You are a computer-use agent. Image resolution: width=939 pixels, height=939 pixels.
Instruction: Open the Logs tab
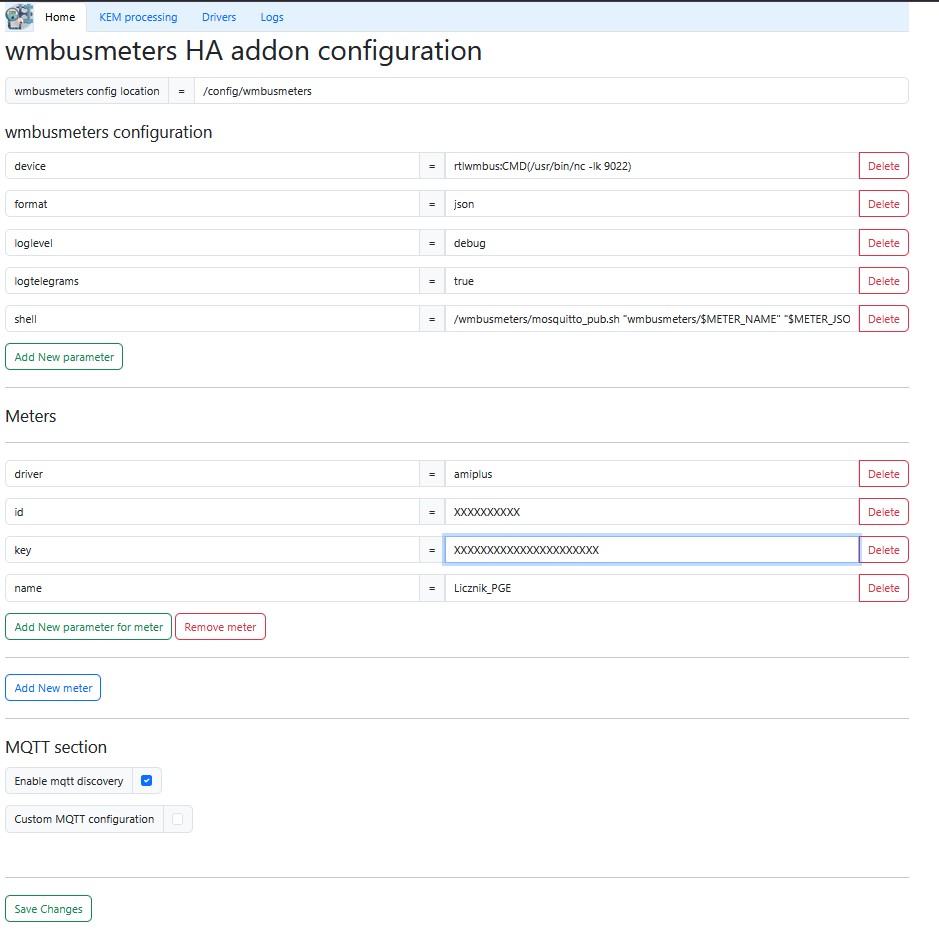tap(272, 17)
